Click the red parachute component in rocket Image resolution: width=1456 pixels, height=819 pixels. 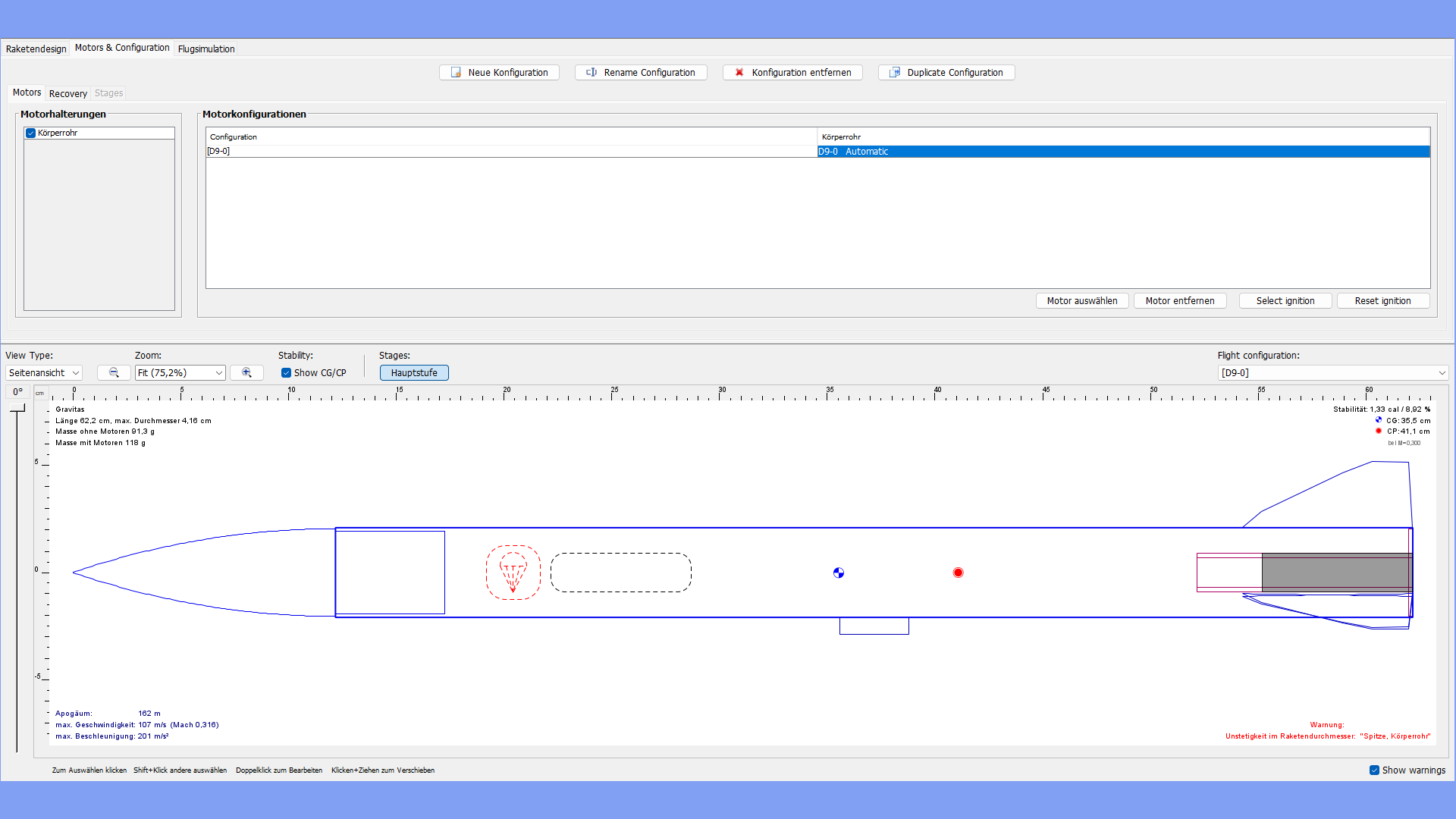pos(513,573)
